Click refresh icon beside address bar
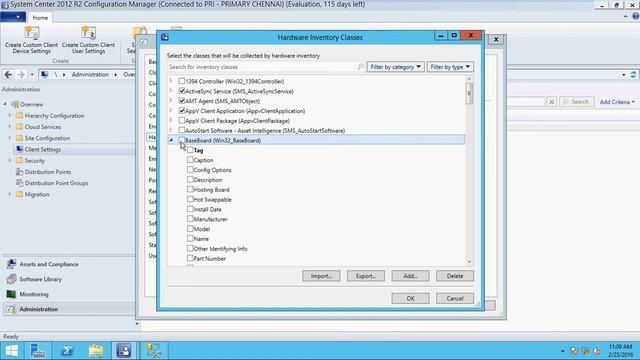The height and width of the screenshot is (360, 640). (633, 75)
